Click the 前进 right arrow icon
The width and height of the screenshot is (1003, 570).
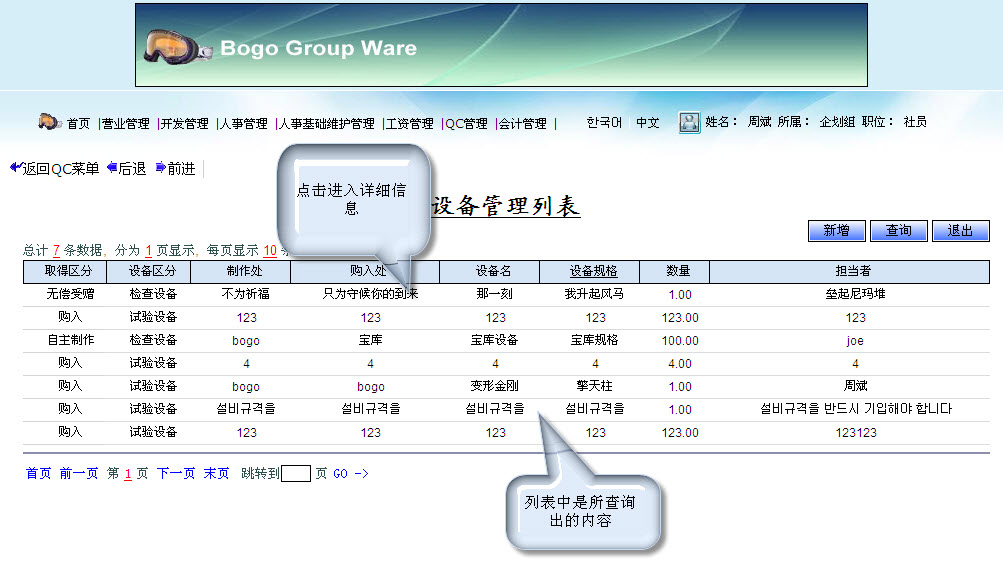point(161,168)
